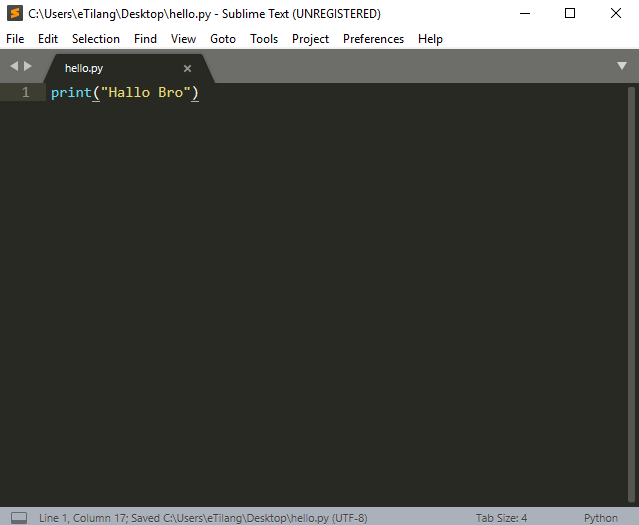This screenshot has height=525, width=639.
Task: Click the print keyword in code
Action: pos(71,93)
